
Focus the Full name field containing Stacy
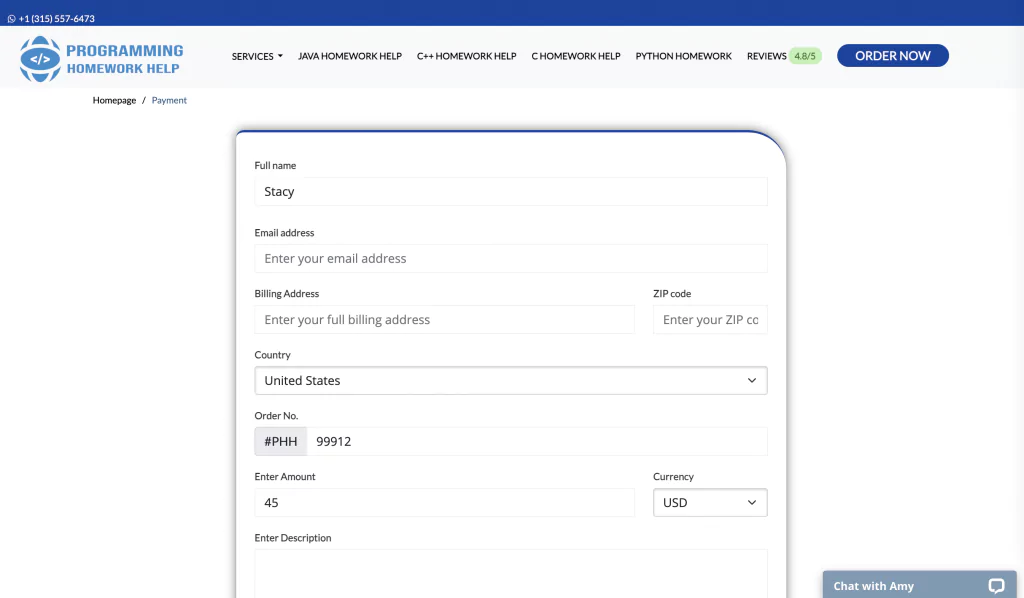pos(511,192)
